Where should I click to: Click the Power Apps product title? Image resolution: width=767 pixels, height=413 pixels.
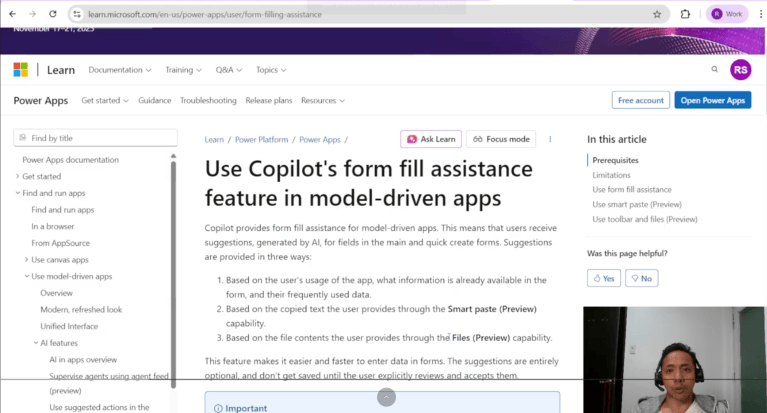pyautogui.click(x=41, y=100)
